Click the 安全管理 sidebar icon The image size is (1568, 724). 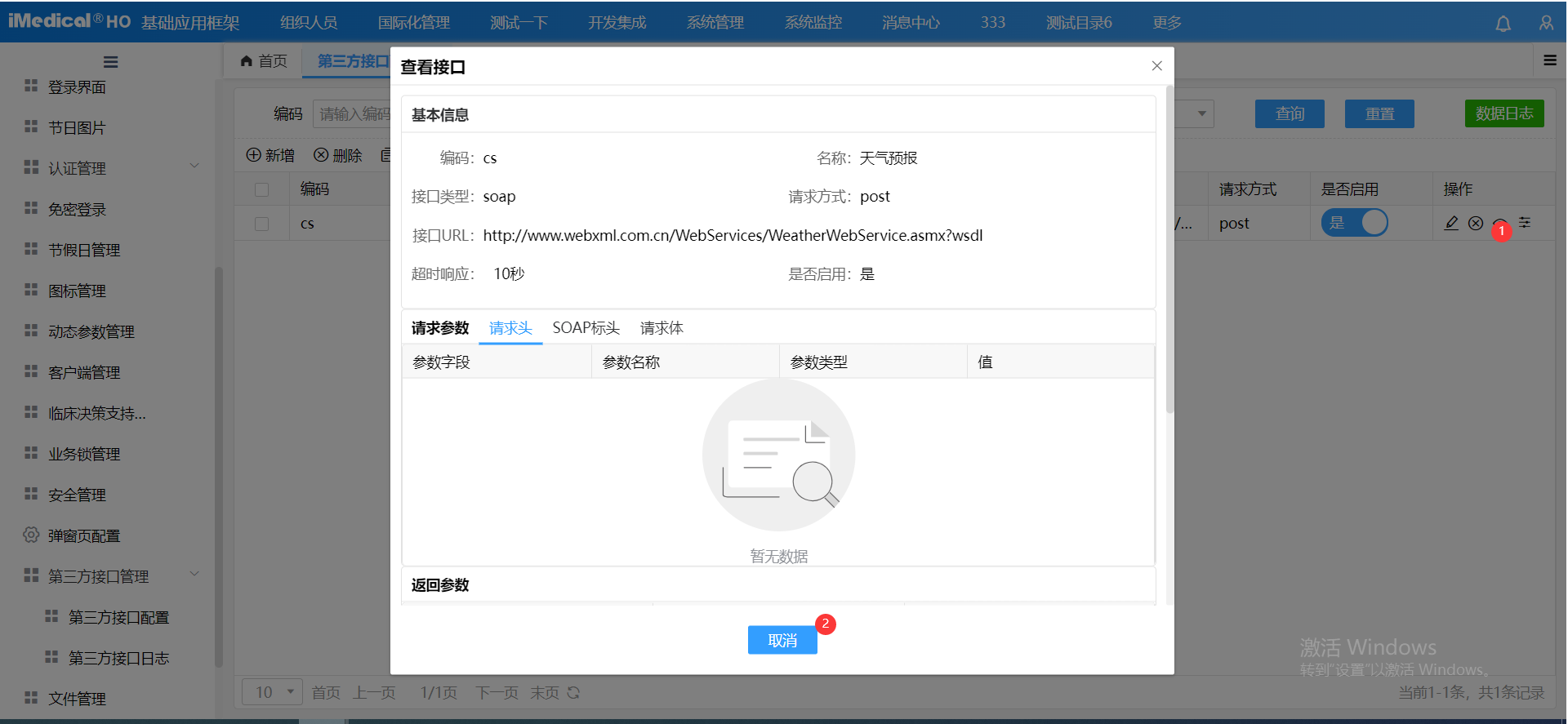point(31,494)
